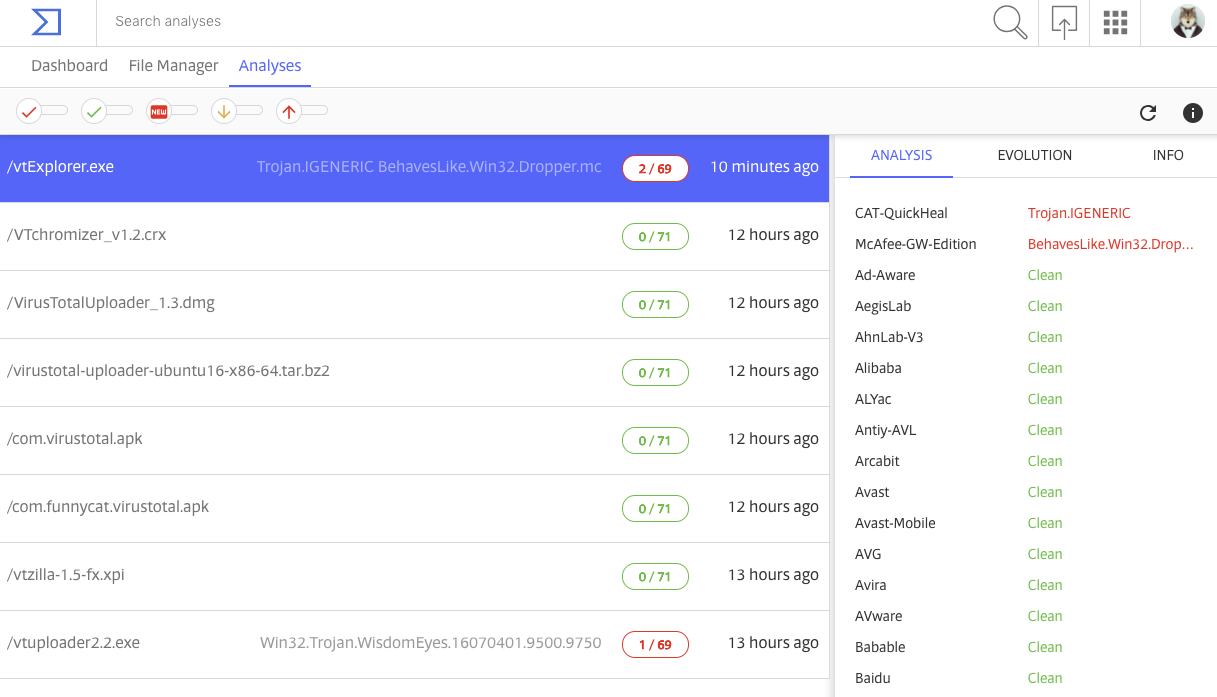The width and height of the screenshot is (1217, 697).
Task: Select the /com.virustotal.apk row
Action: [x=415, y=440]
